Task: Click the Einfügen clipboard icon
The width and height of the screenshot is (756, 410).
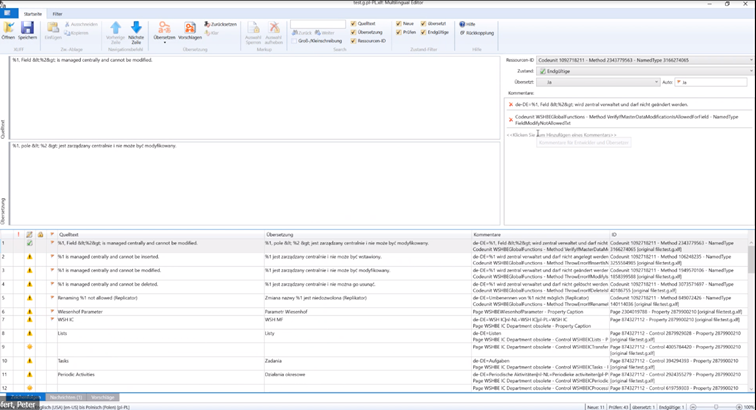Action: click(53, 28)
